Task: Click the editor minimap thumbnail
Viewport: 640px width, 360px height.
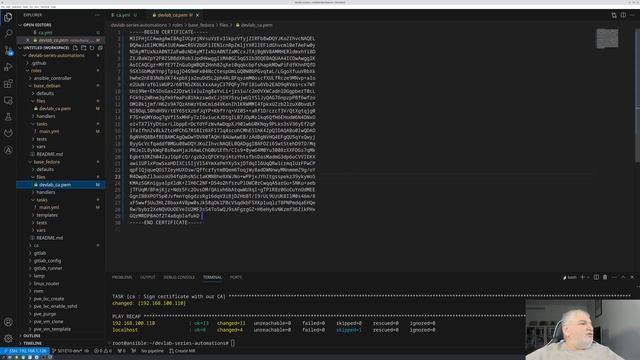Action: click(x=607, y=39)
